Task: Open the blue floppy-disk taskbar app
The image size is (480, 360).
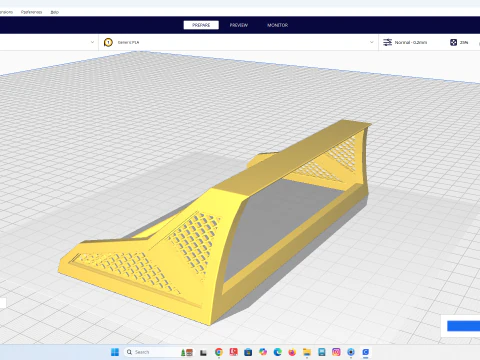Action: click(322, 352)
